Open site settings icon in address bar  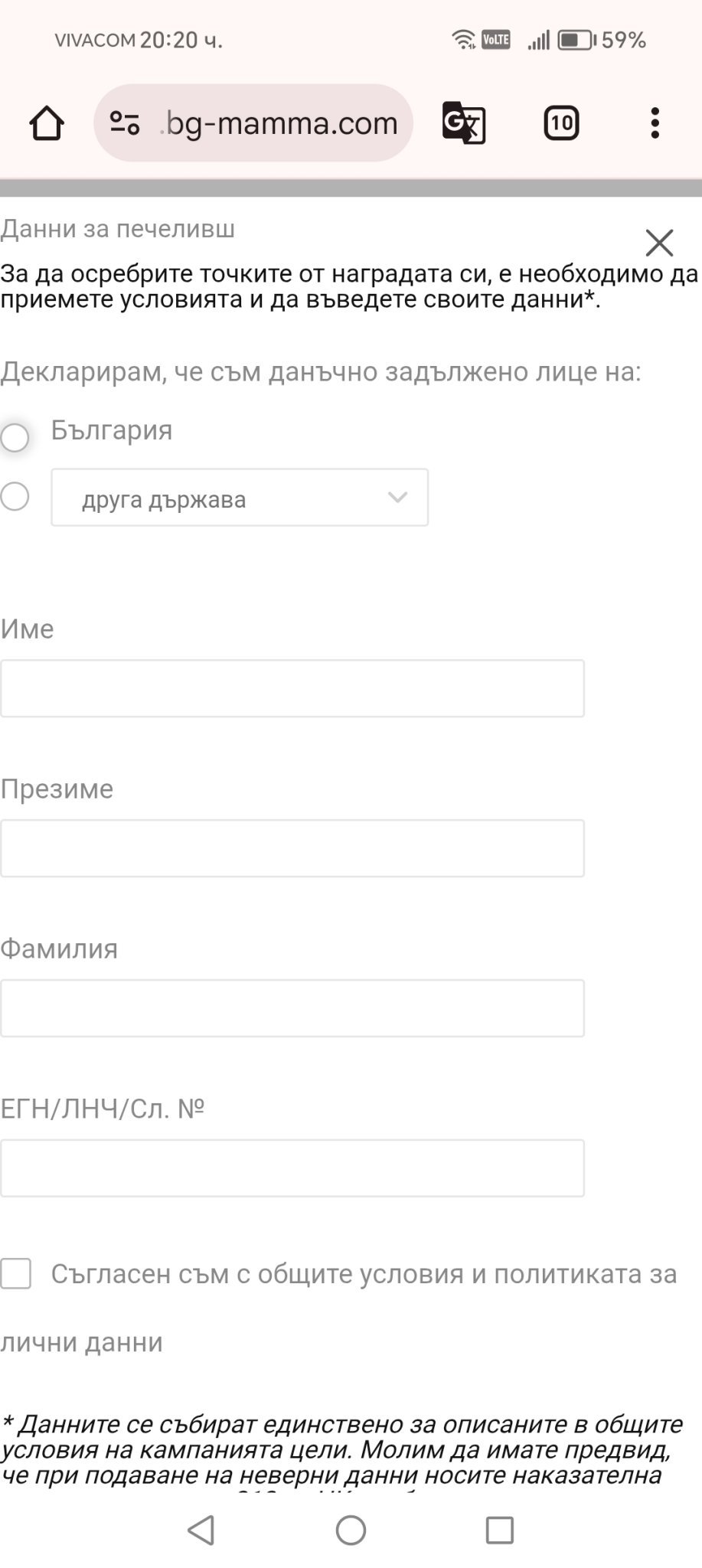point(125,123)
